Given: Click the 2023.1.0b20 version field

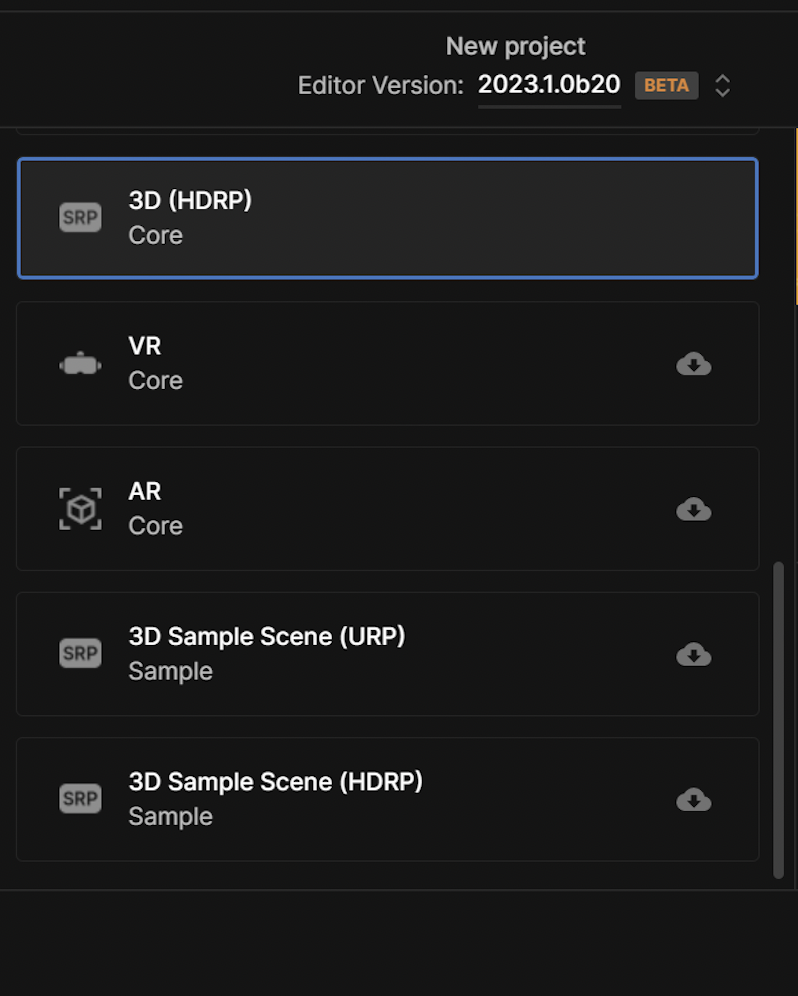Looking at the screenshot, I should point(549,84).
